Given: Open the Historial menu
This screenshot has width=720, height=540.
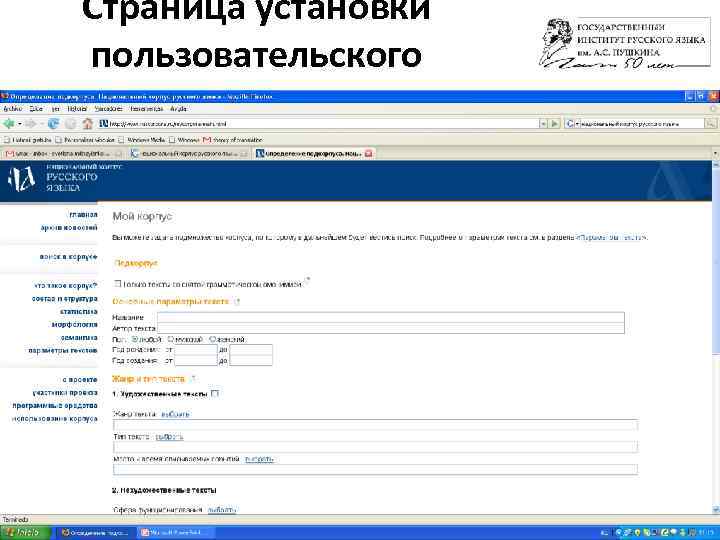Looking at the screenshot, I should pos(77,109).
